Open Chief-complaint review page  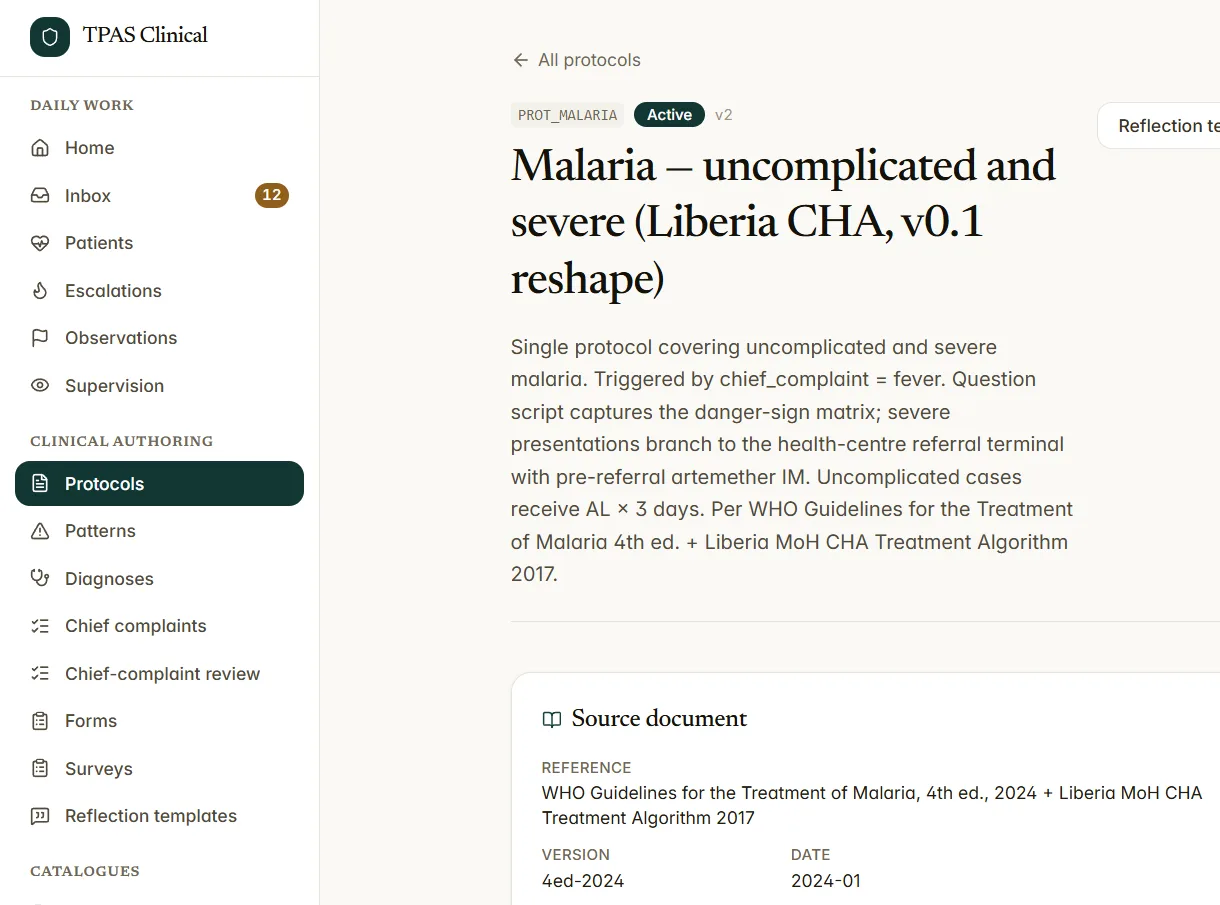[x=160, y=674]
